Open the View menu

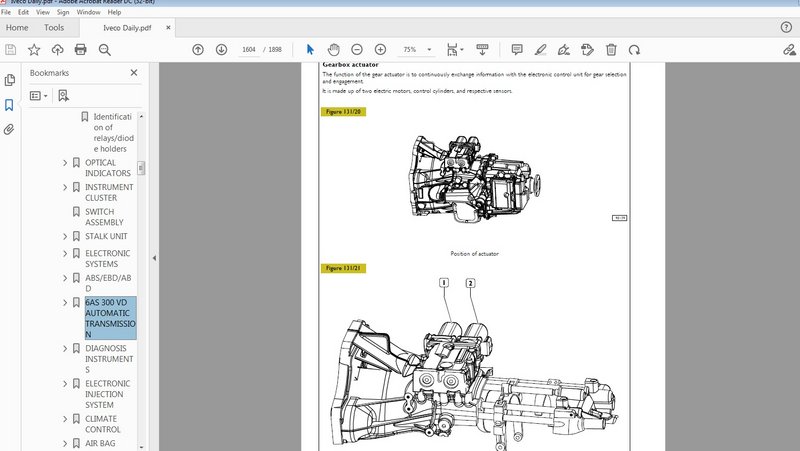pyautogui.click(x=43, y=12)
